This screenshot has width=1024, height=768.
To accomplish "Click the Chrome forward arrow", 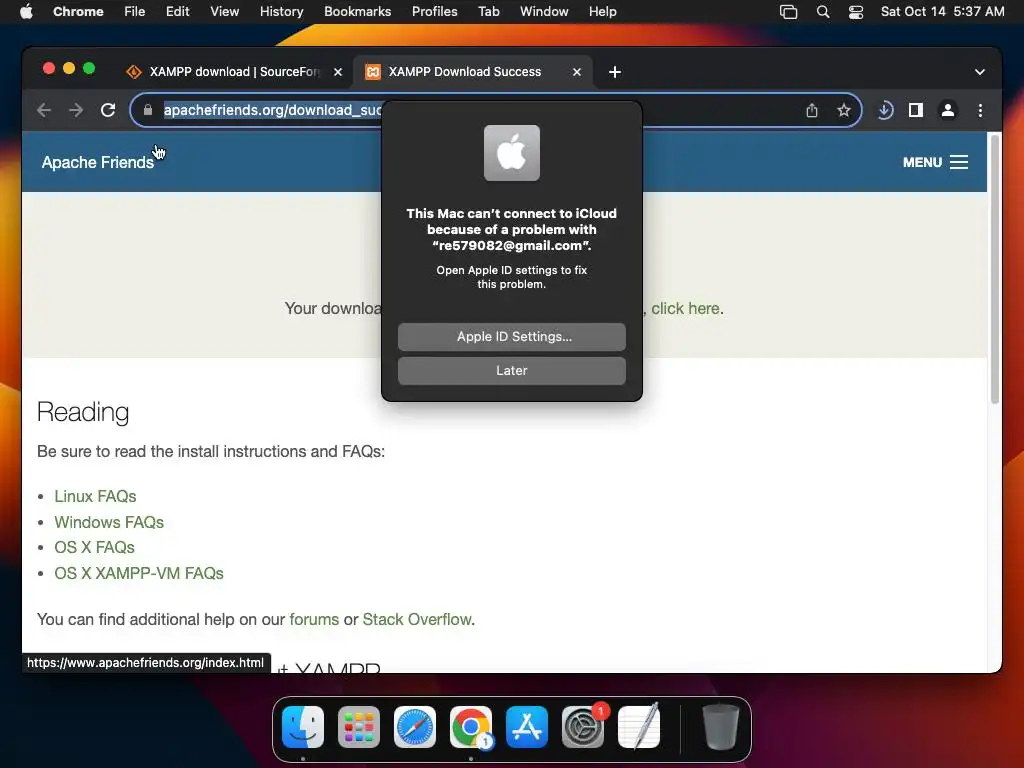I will pyautogui.click(x=76, y=110).
